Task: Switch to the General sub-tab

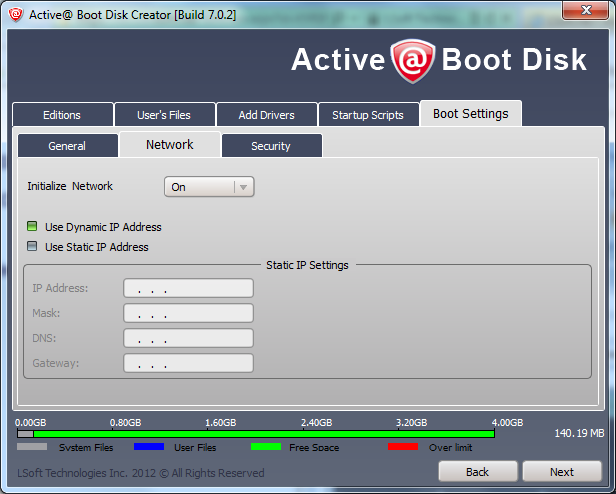Action: [67, 146]
